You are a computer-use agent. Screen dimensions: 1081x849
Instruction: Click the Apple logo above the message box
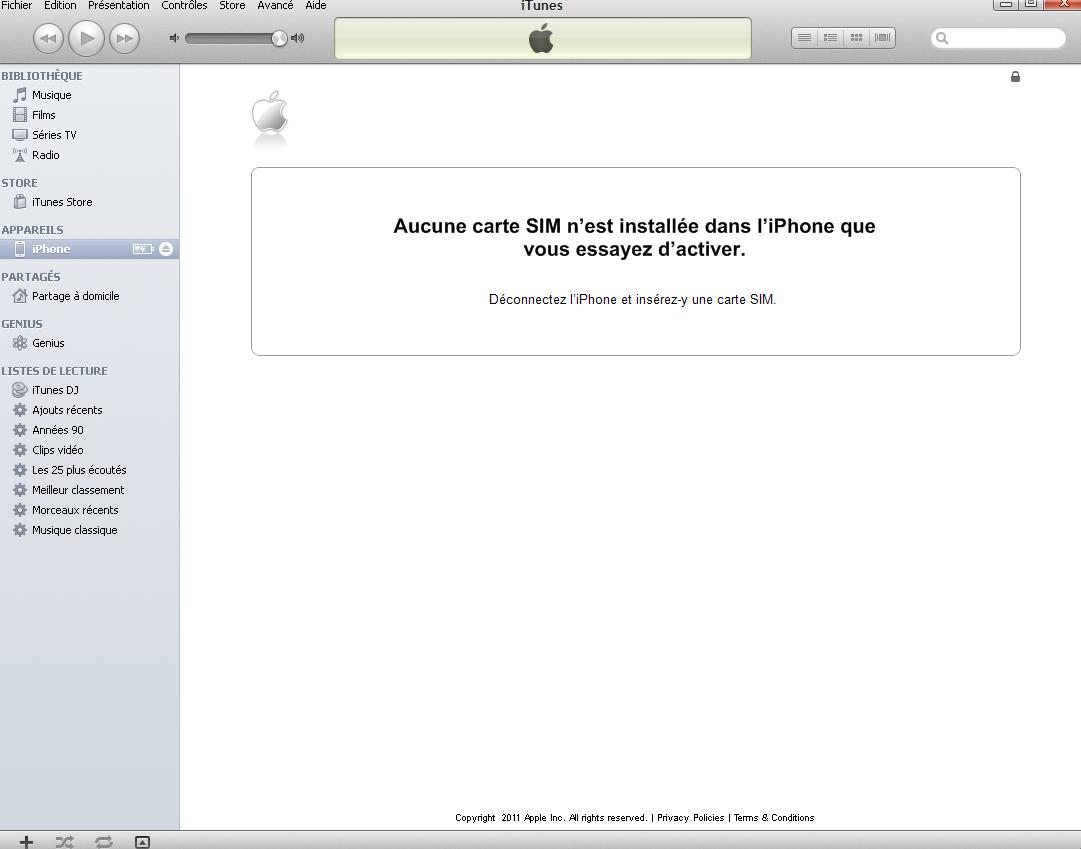(x=270, y=112)
